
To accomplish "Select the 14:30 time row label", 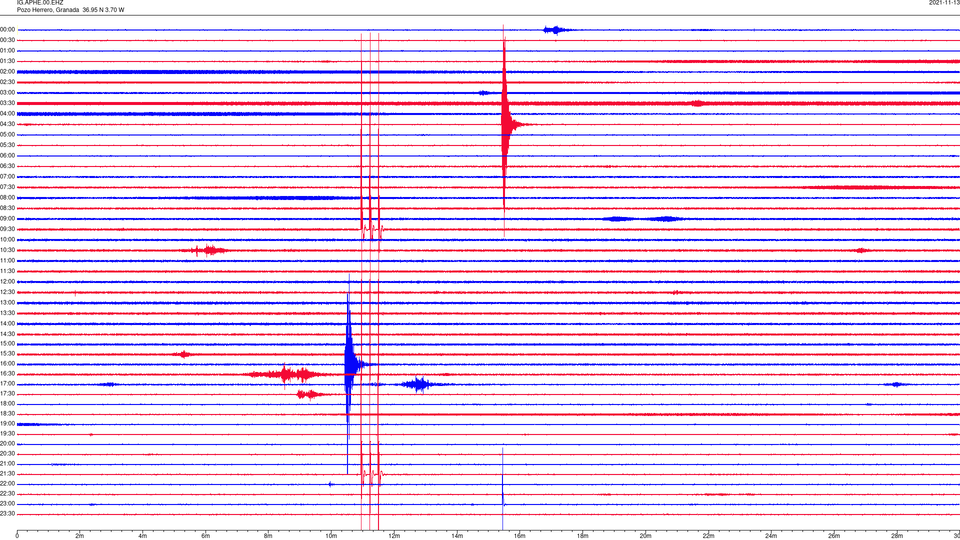I will pyautogui.click(x=8, y=334).
